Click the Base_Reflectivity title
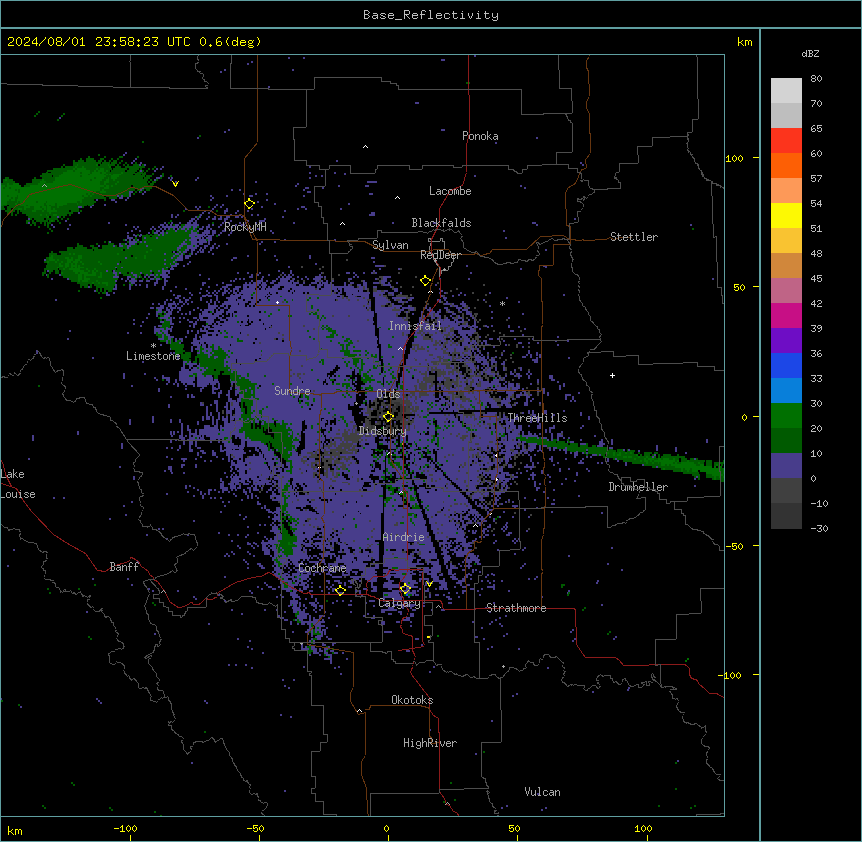Screen dimensions: 862x842 click(x=431, y=15)
